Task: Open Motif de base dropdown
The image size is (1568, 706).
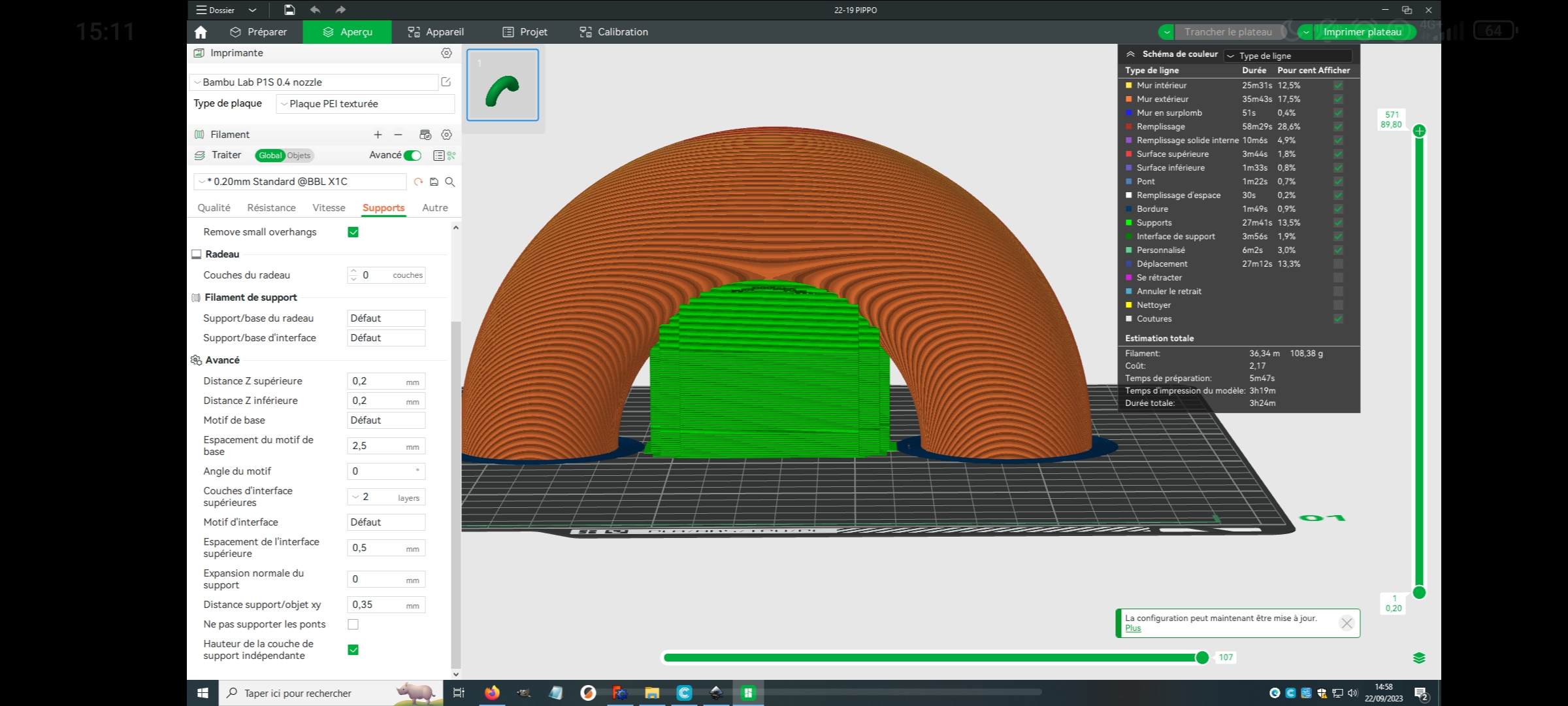Action: point(386,420)
